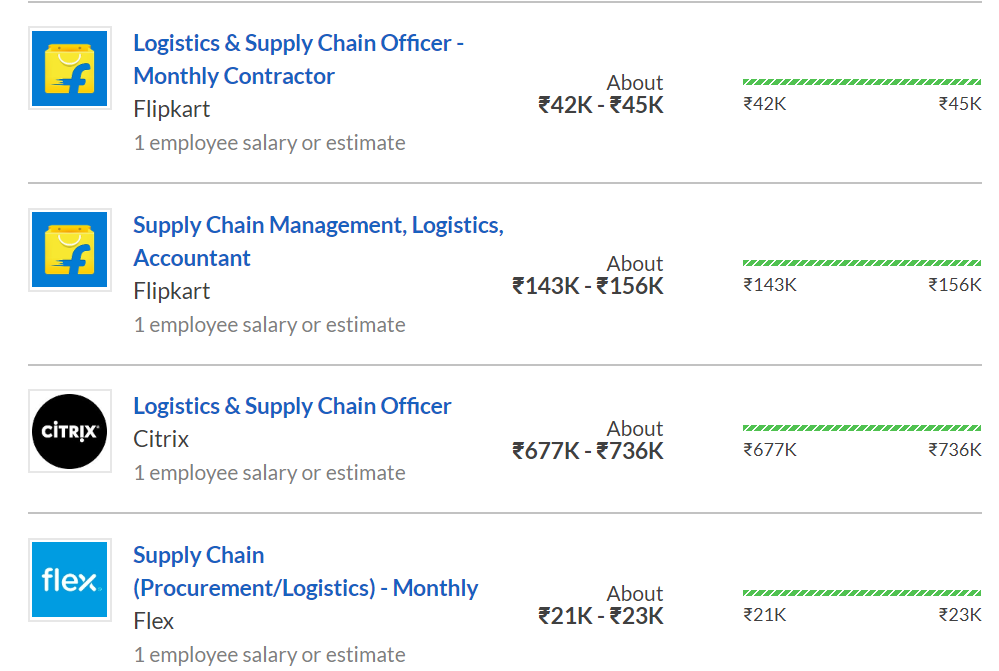The image size is (999, 671).
Task: Select the Flipkart company name under Accountant title
Action: 171,291
